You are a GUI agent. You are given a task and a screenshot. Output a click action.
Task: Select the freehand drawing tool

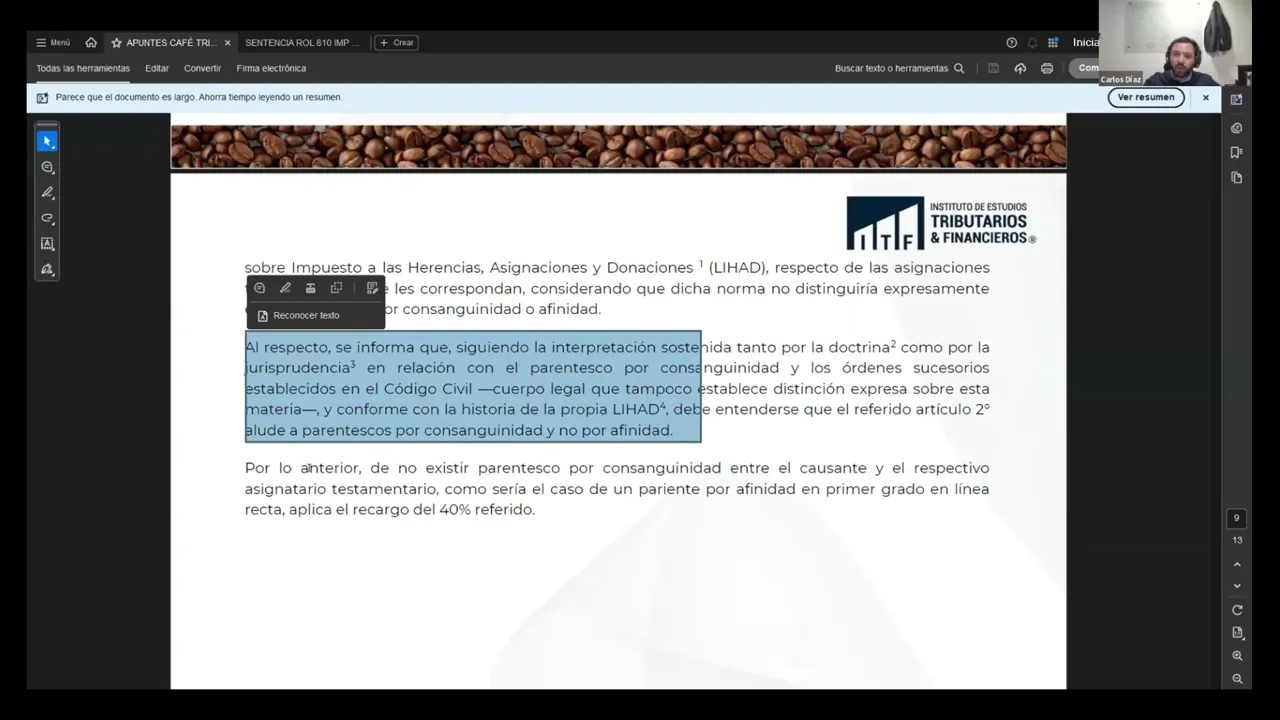[x=47, y=218]
